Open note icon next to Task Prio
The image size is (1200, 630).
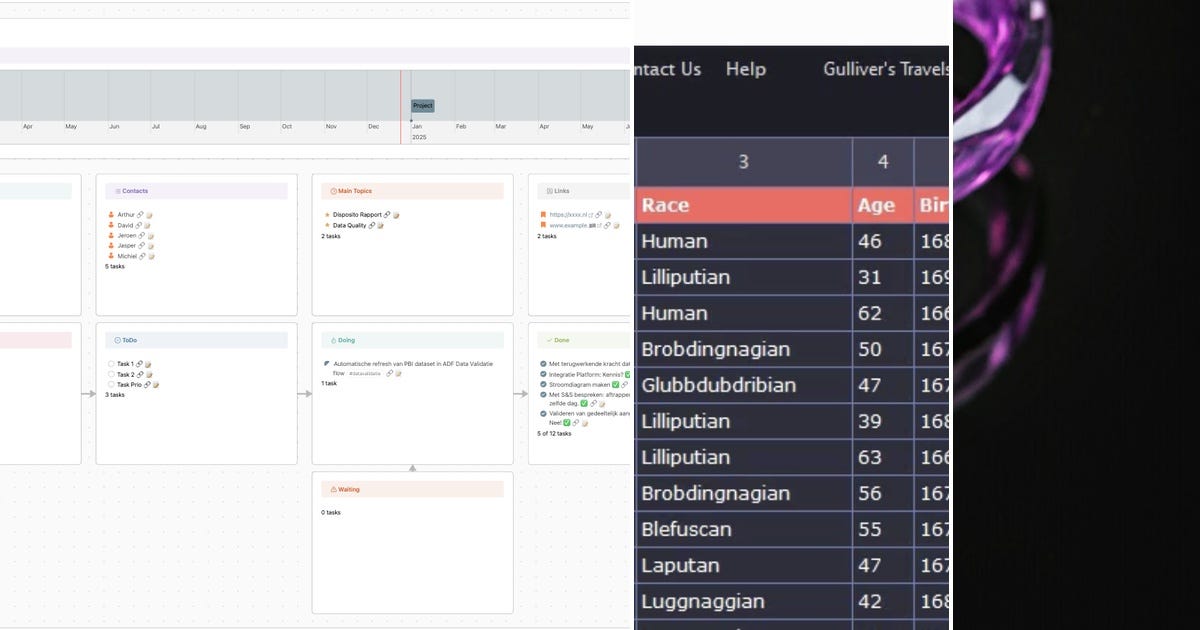coord(156,385)
